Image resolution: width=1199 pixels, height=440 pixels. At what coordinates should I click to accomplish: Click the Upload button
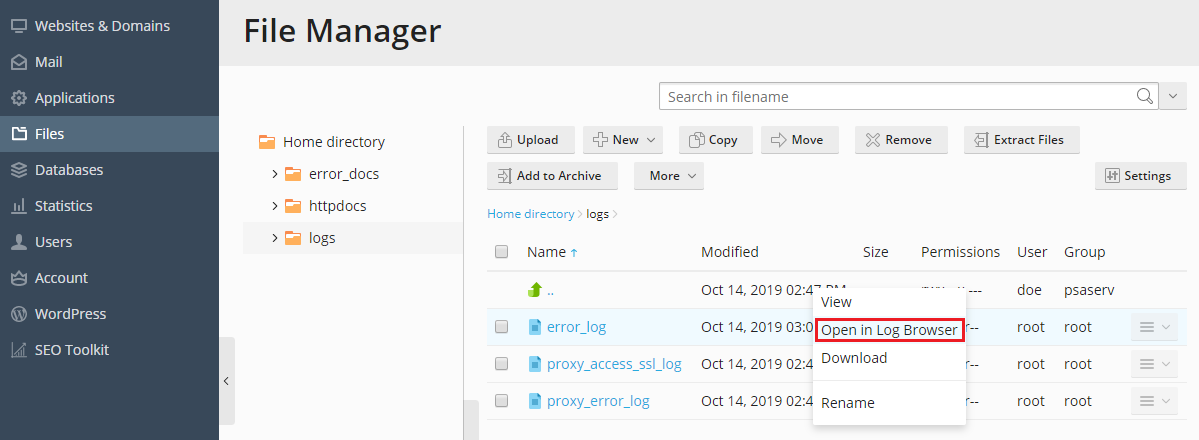(530, 140)
